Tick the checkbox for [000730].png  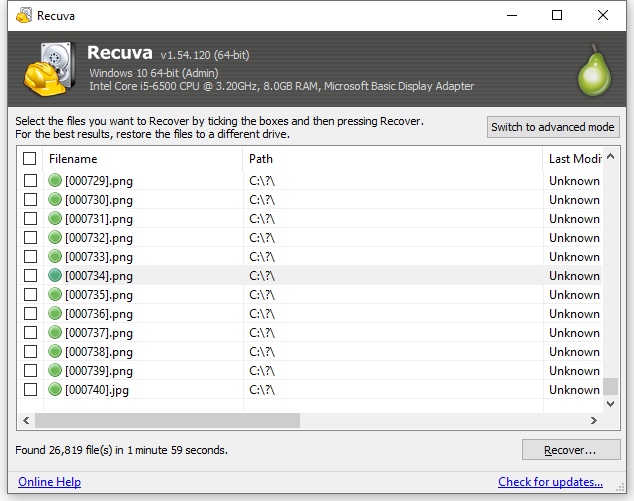point(30,200)
